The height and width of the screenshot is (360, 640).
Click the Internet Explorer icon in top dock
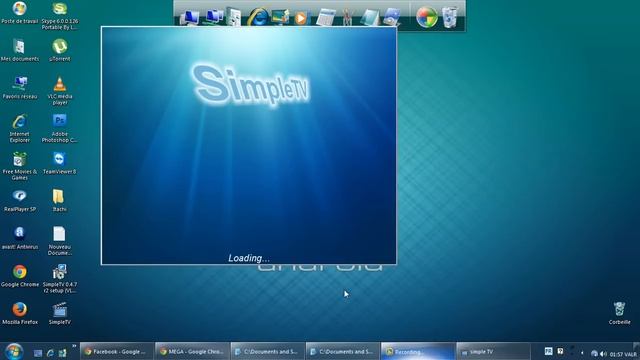pyautogui.click(x=258, y=17)
